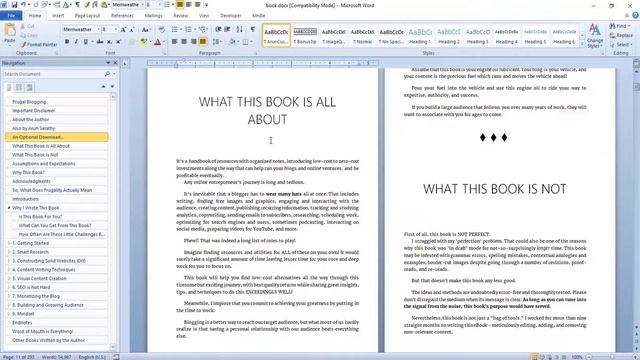Click the Sort icon in Paragraph group
This screenshot has height=360, width=640.
coord(240,29)
